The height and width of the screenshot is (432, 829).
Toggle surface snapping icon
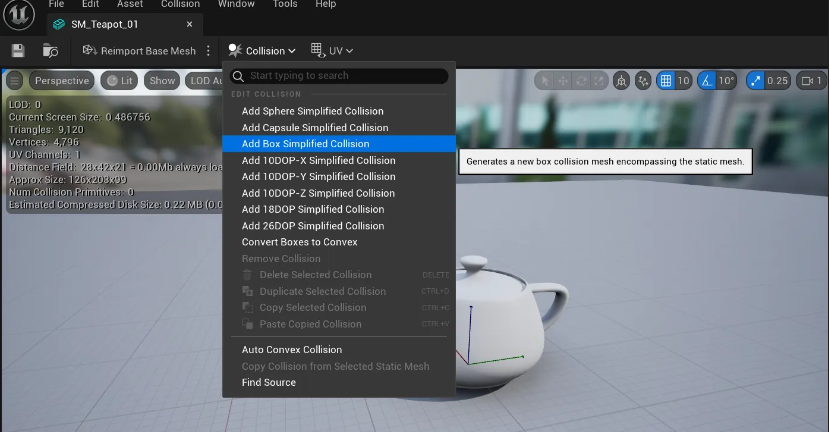click(643, 81)
